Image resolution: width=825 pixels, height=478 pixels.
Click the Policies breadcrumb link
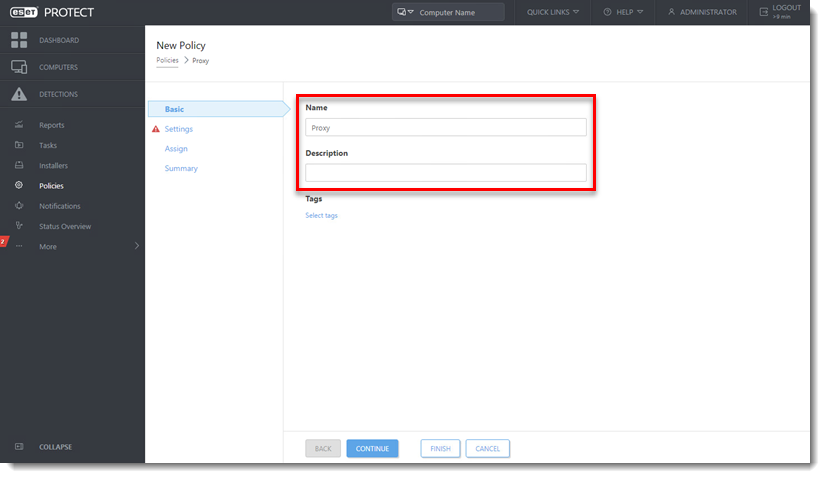click(167, 60)
